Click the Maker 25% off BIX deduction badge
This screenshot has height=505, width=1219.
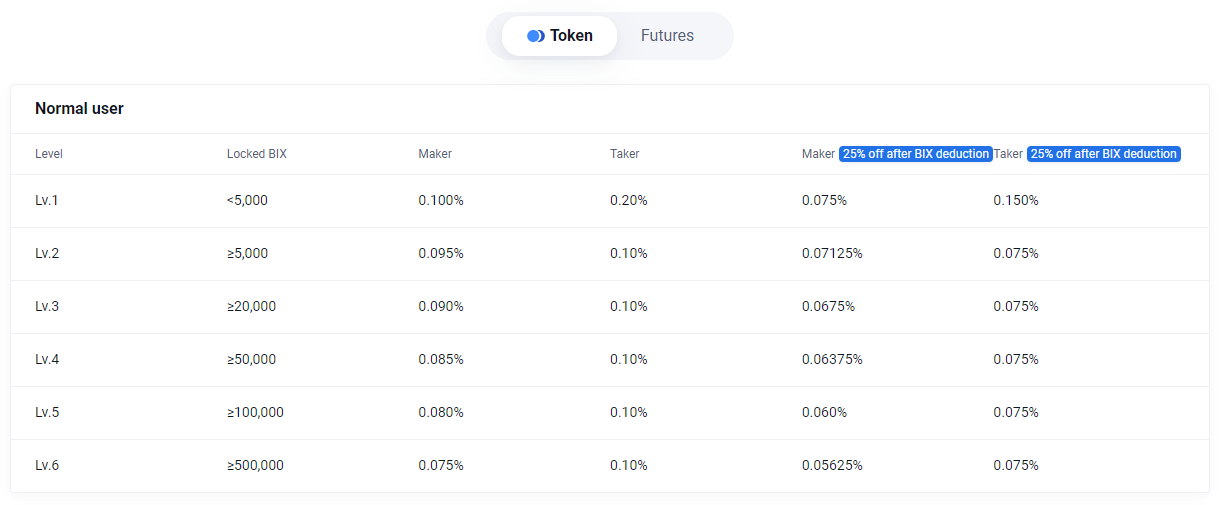pos(915,154)
